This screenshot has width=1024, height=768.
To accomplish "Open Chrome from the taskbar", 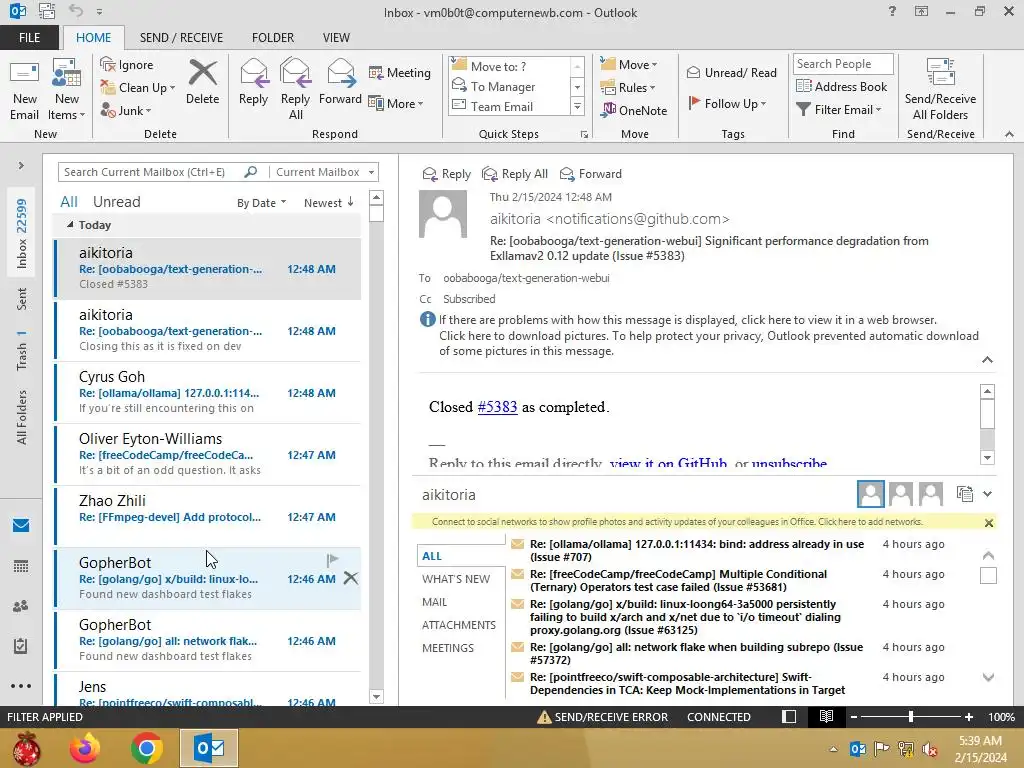I will [147, 748].
